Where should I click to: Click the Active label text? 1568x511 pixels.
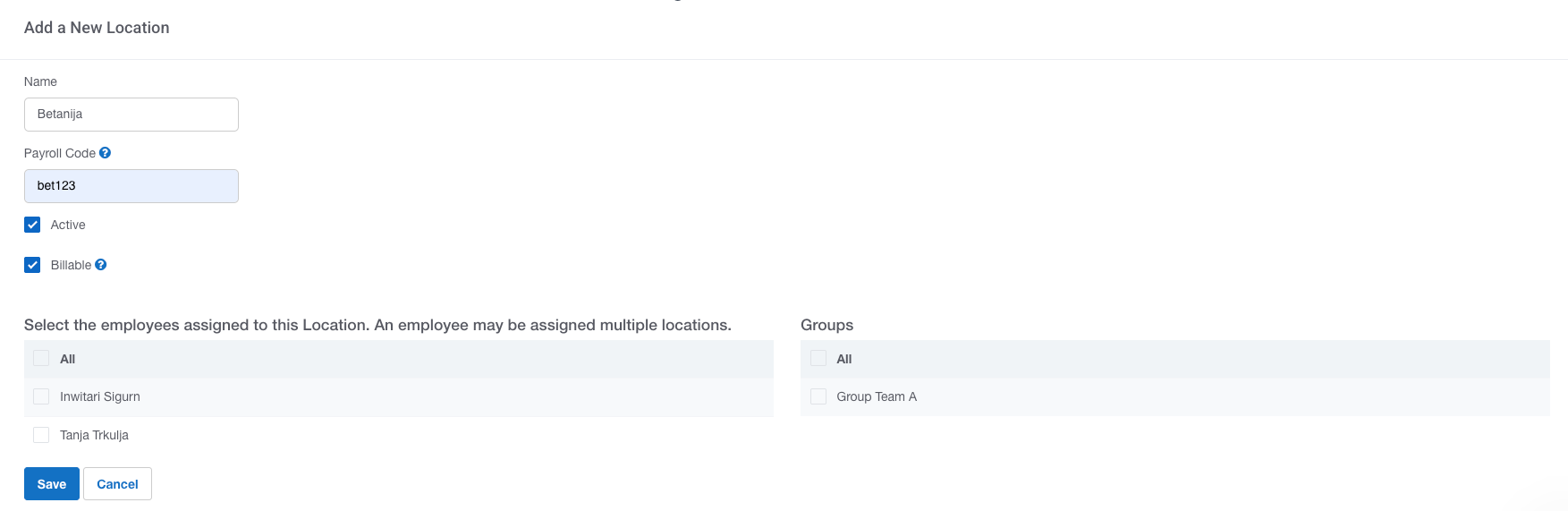click(68, 225)
